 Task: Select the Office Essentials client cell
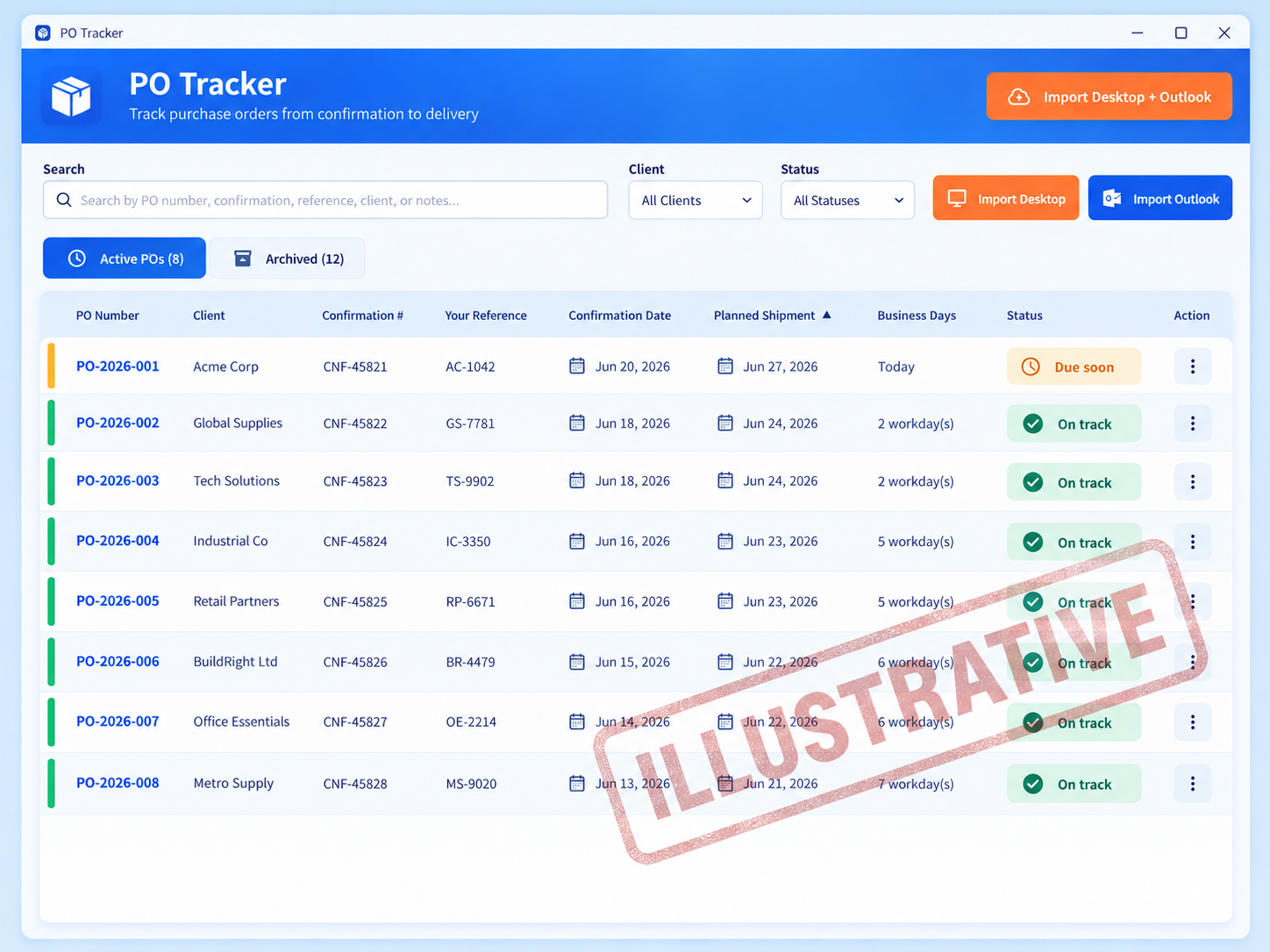click(241, 721)
